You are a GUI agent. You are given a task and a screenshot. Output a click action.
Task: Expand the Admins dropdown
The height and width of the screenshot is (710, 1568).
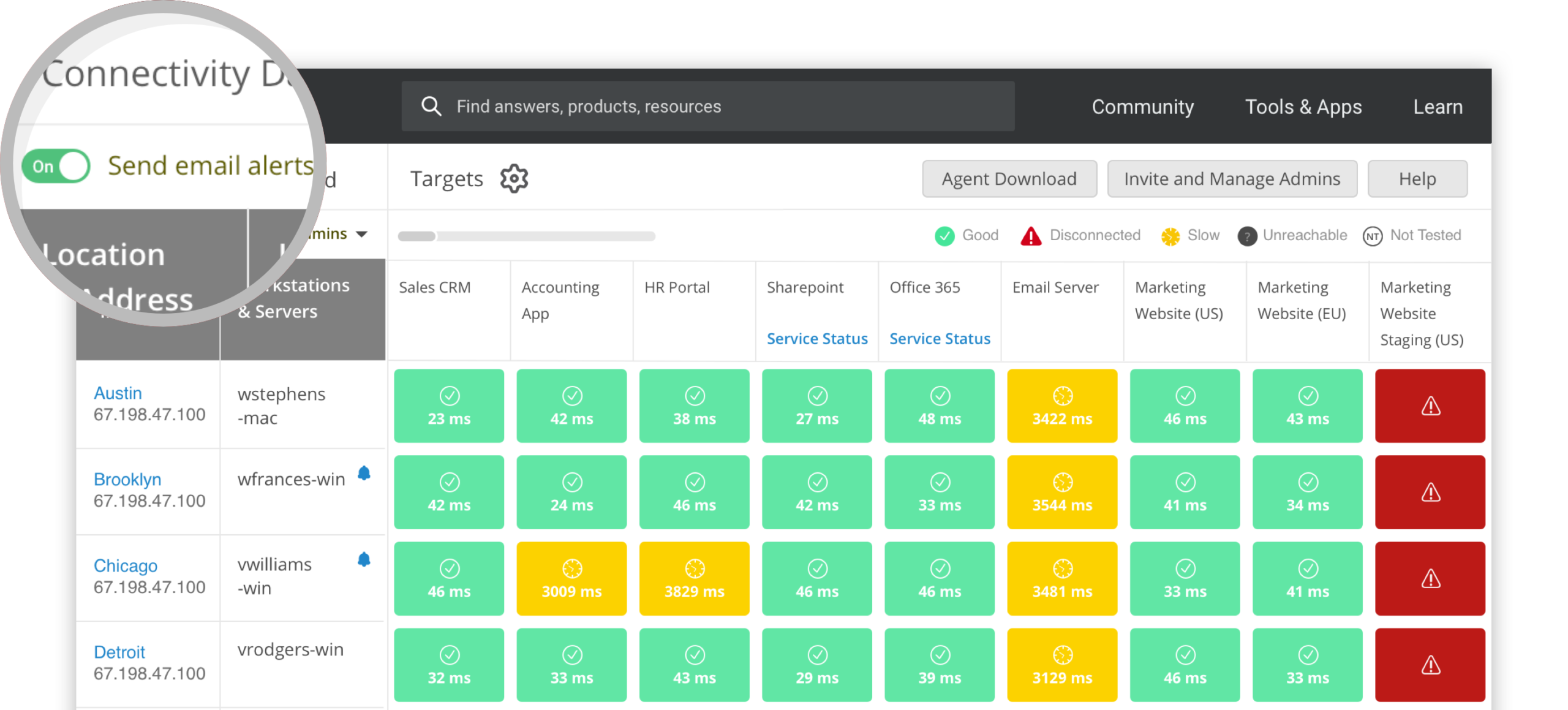361,233
